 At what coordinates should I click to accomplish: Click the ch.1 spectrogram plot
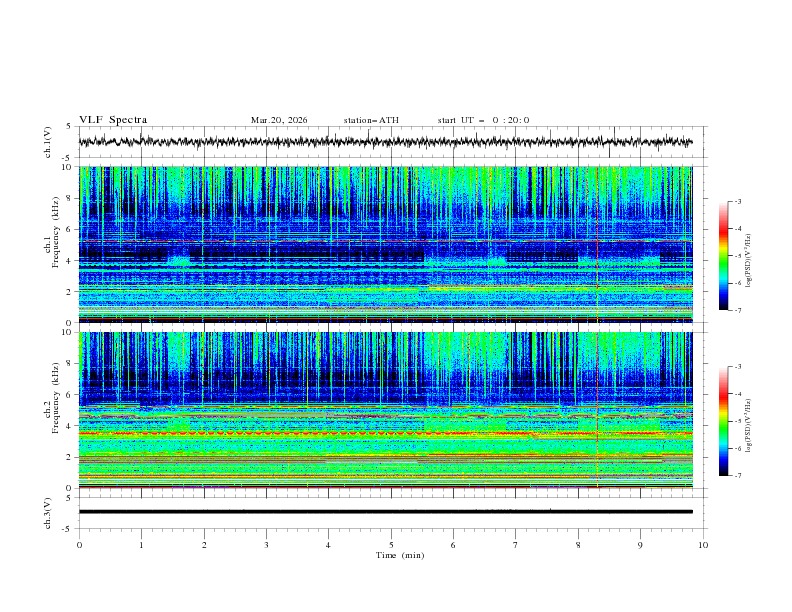click(x=385, y=244)
